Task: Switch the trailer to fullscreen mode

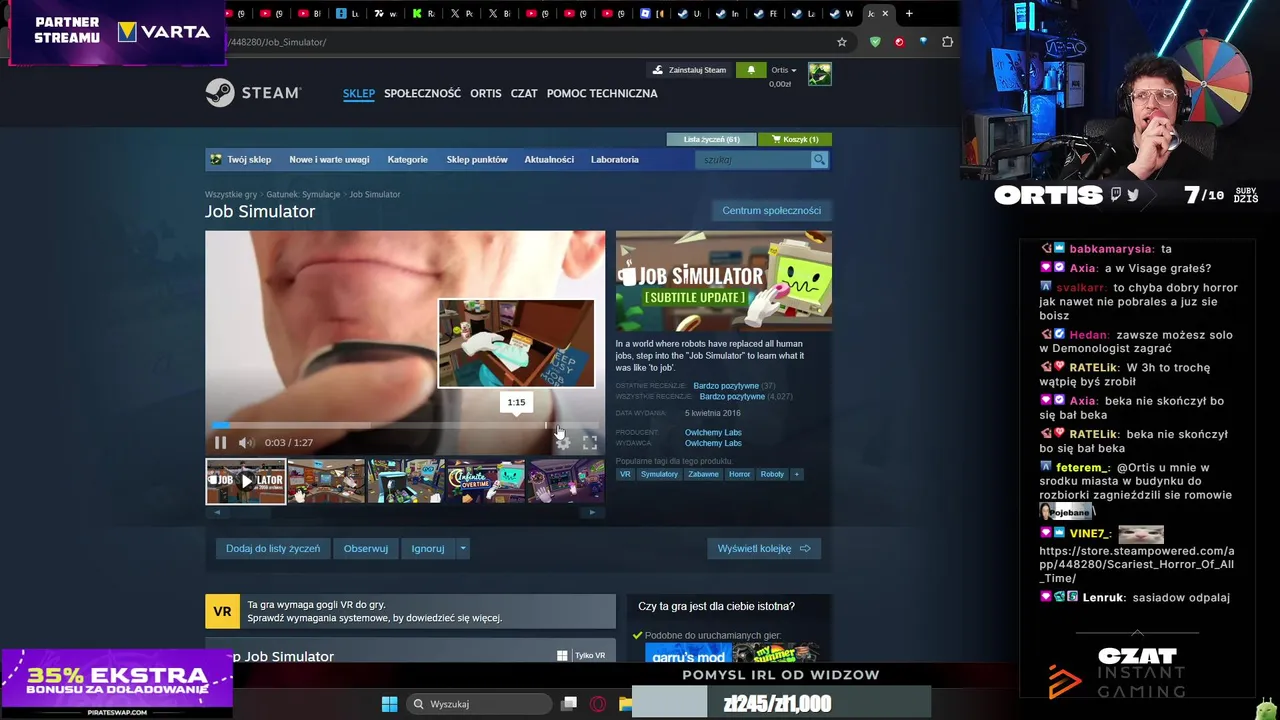Action: pyautogui.click(x=590, y=442)
